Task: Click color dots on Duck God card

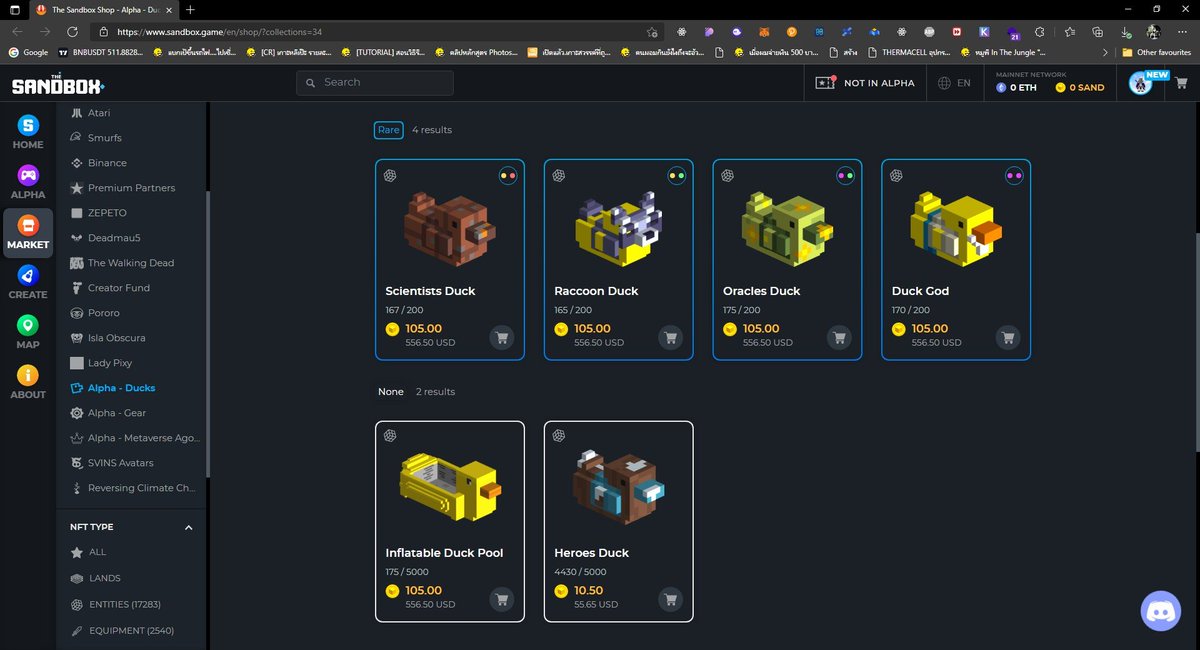Action: coord(1014,176)
